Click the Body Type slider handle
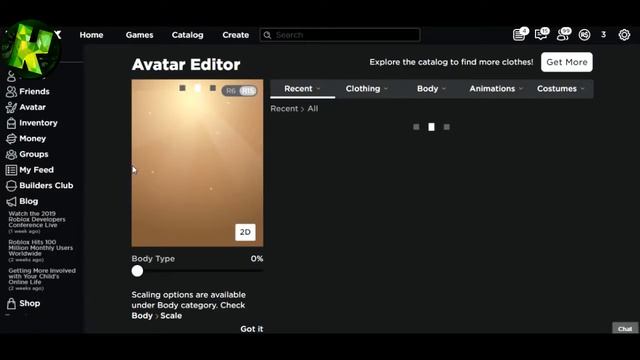The height and width of the screenshot is (360, 640). point(138,271)
